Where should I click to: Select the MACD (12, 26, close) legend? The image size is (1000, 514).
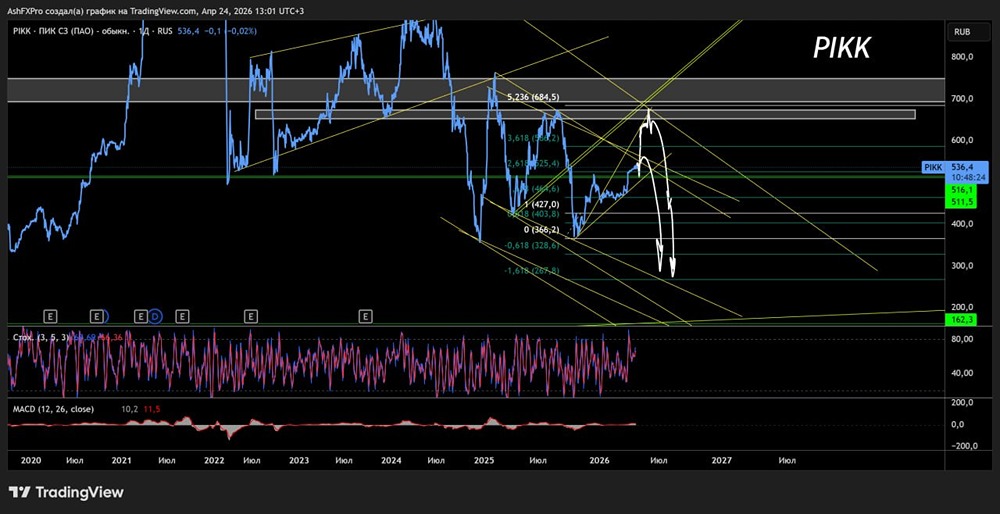click(54, 409)
